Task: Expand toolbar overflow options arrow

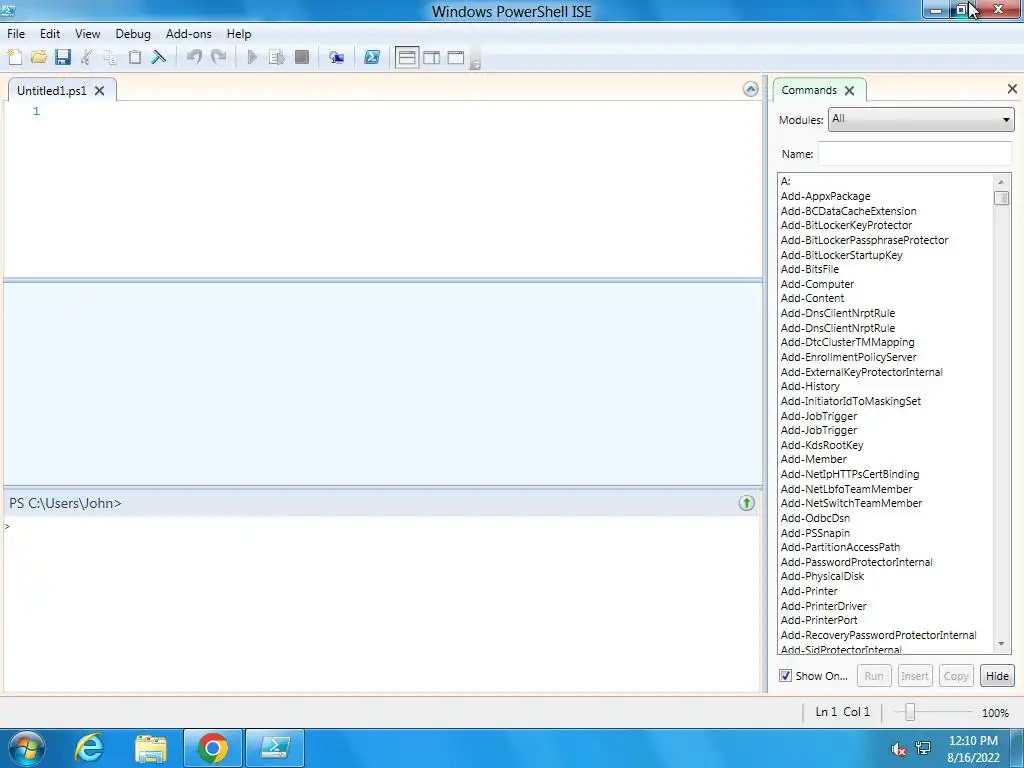Action: (x=475, y=63)
